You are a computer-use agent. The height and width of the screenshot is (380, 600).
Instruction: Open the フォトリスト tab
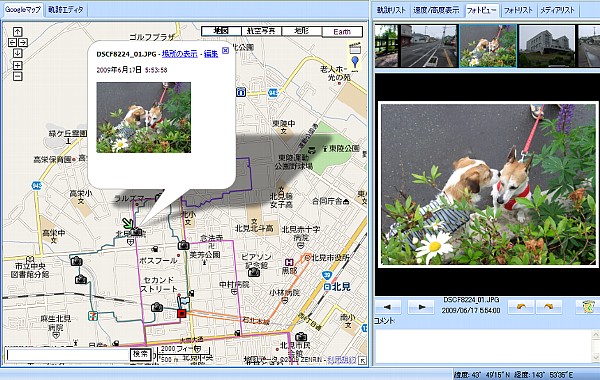pos(518,10)
